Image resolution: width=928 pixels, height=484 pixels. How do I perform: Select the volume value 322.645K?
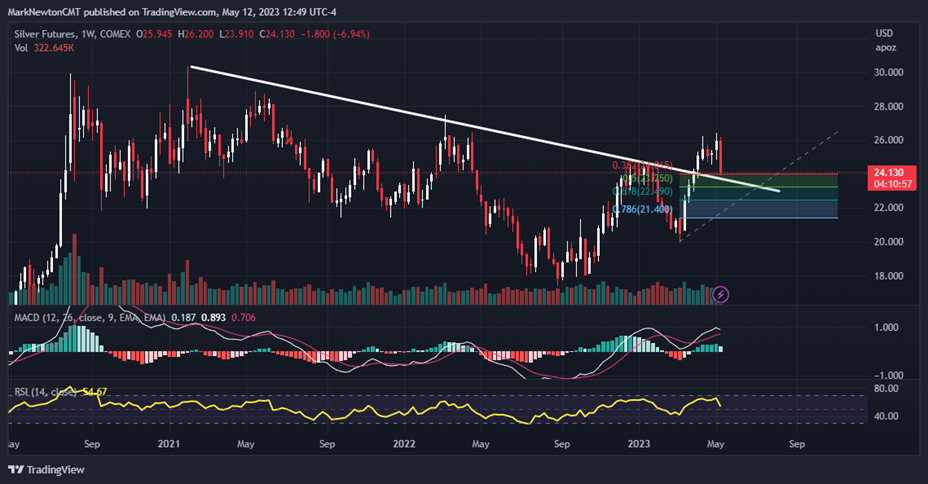[x=53, y=48]
